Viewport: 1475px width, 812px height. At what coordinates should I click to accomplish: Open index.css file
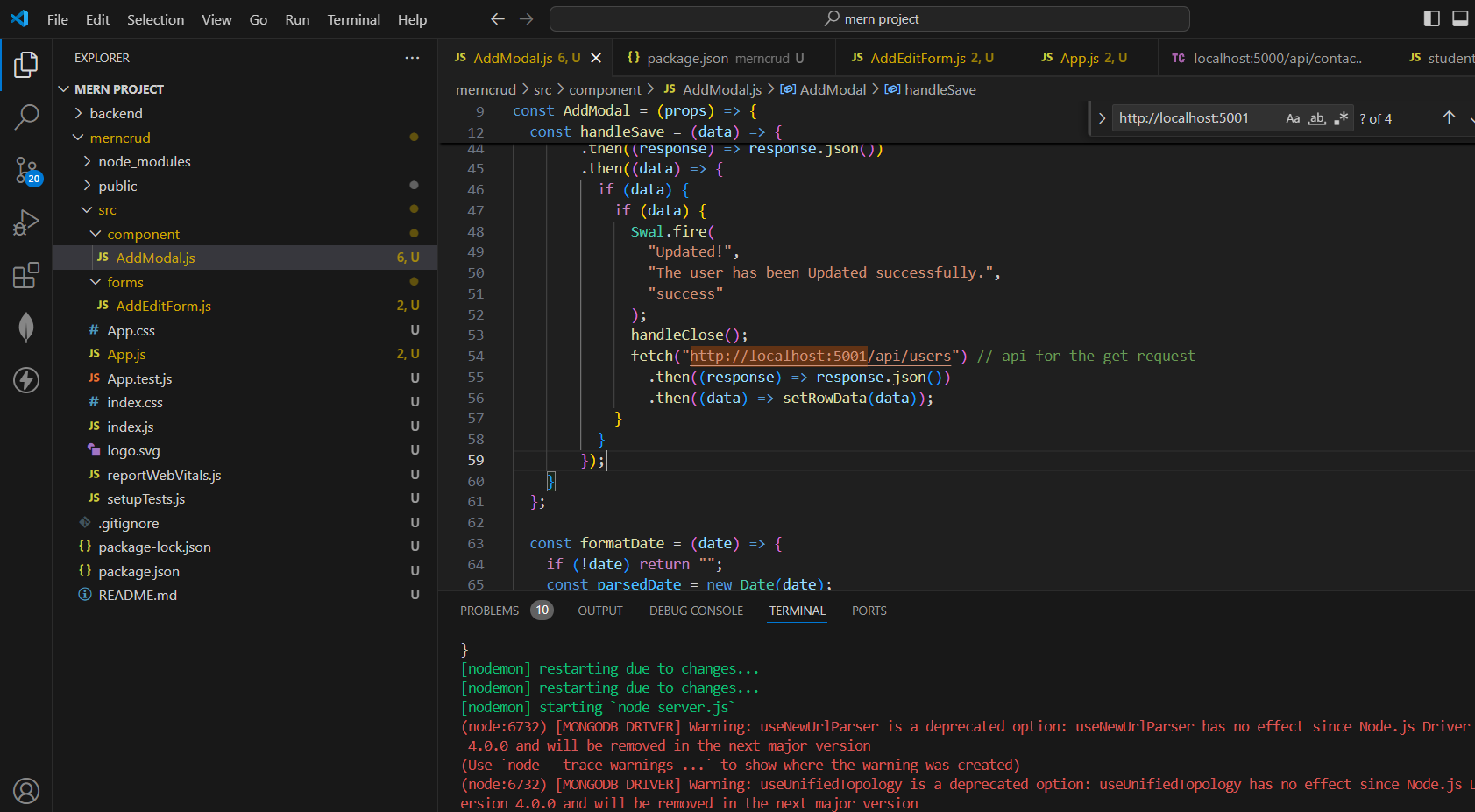134,402
